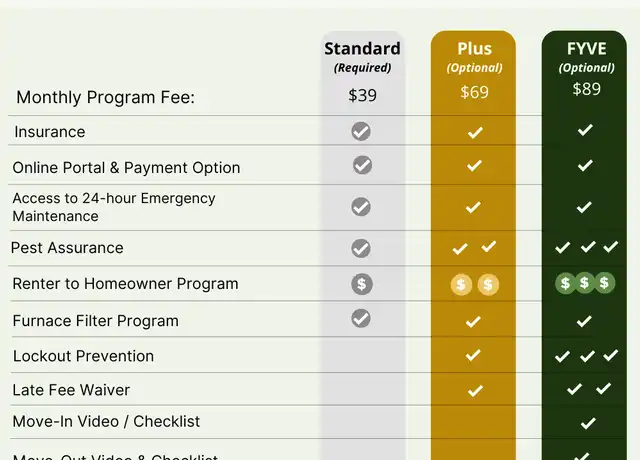Select the Standard (Required) plan header

(362, 57)
